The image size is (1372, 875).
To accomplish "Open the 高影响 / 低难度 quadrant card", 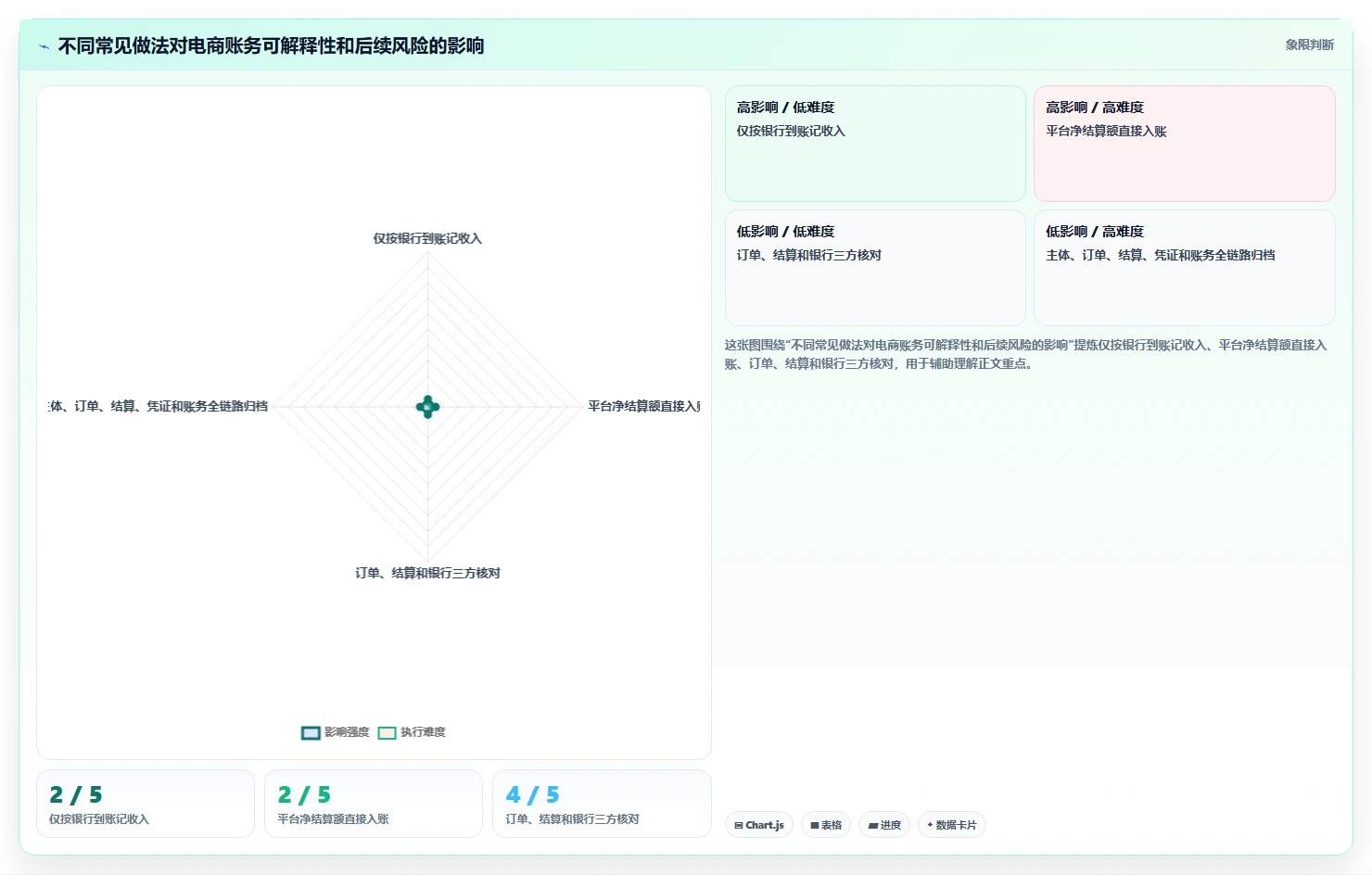I will pyautogui.click(x=875, y=144).
